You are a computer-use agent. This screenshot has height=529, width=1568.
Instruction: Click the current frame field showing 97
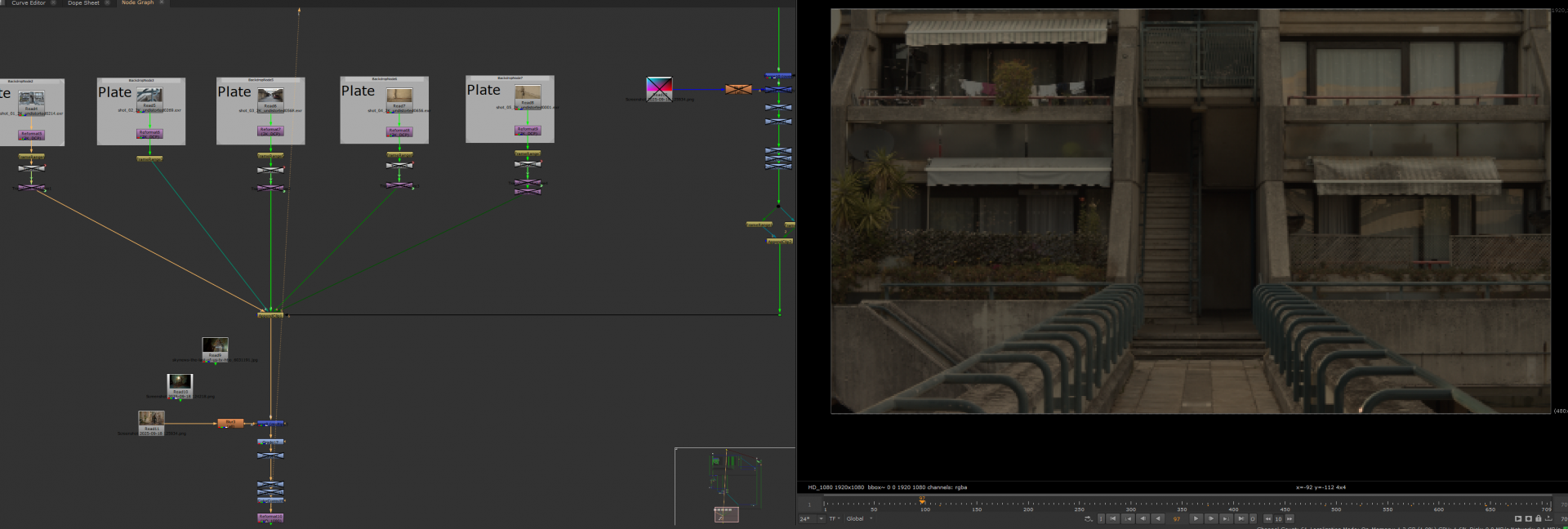point(1177,518)
